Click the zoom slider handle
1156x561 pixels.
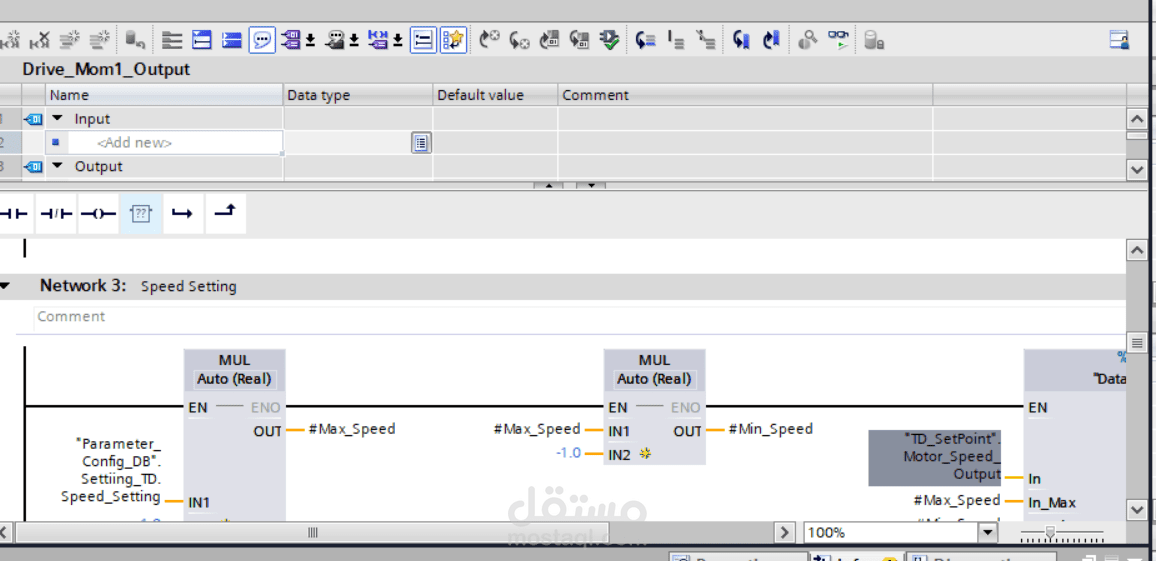[1051, 532]
